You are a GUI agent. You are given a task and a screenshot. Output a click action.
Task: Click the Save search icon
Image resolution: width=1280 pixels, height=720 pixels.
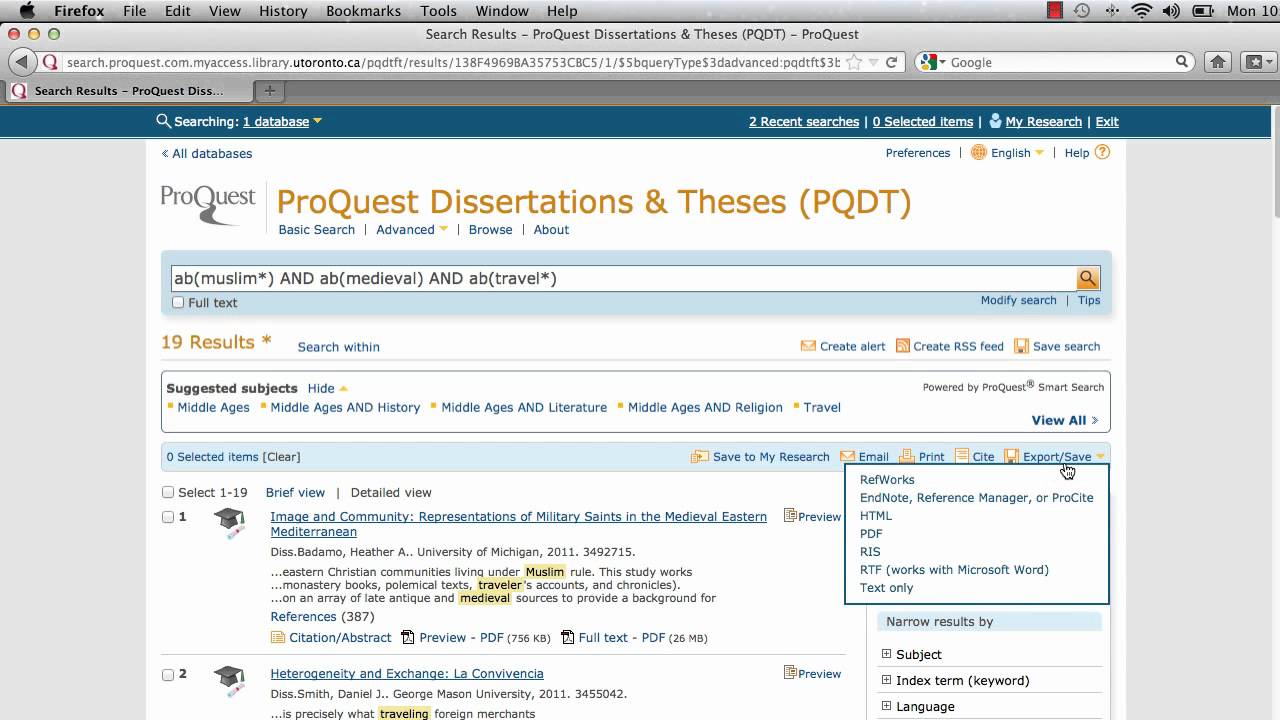pyautogui.click(x=1021, y=346)
